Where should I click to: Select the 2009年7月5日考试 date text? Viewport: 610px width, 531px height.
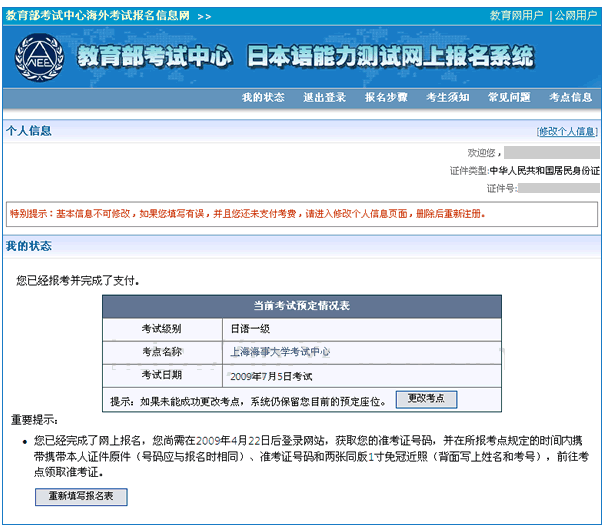(271, 377)
